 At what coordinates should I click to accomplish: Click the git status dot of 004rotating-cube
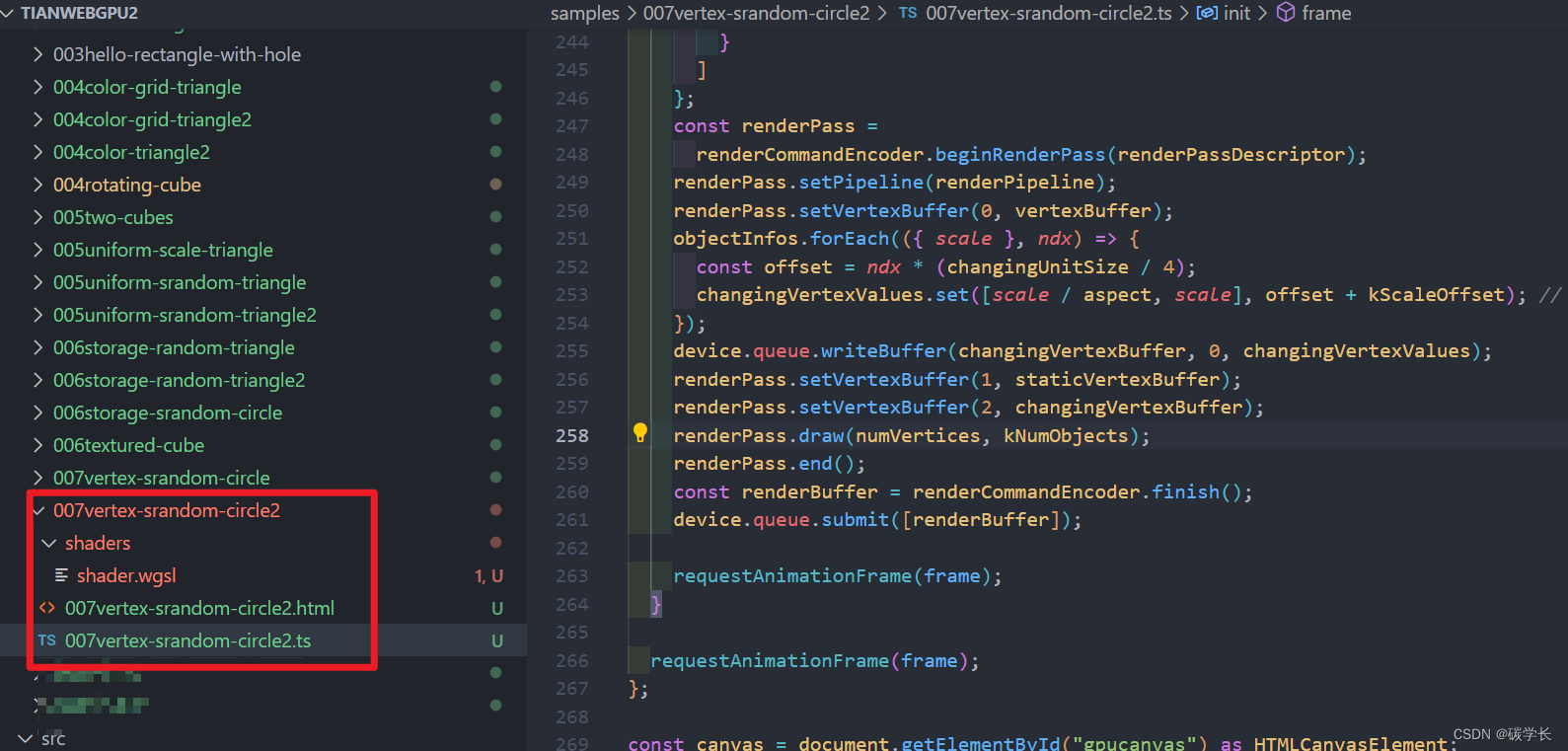point(496,185)
